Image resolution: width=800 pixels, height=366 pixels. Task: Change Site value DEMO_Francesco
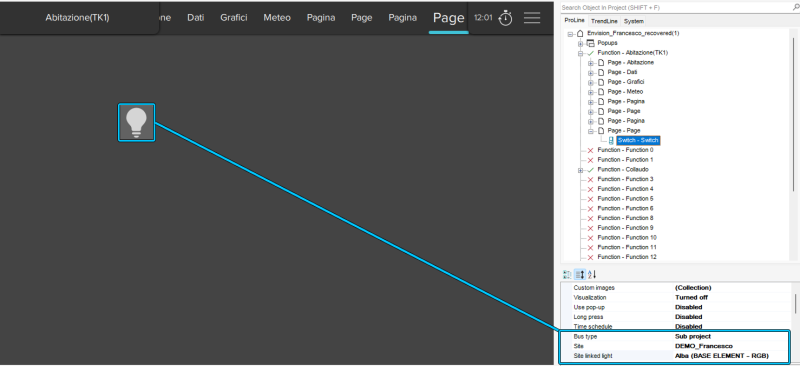[x=704, y=346]
